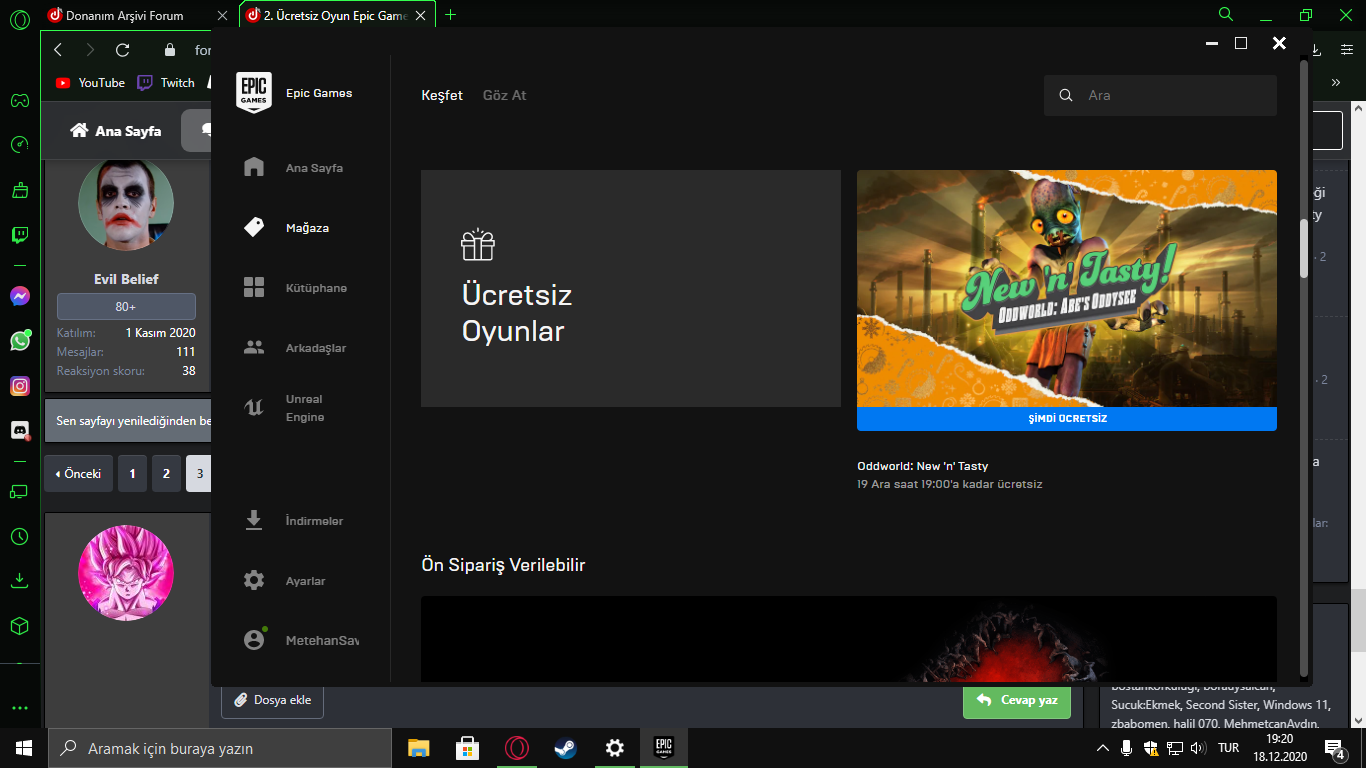
Task: Click the forum Ana Sayfa nav button
Action: pyautogui.click(x=115, y=131)
